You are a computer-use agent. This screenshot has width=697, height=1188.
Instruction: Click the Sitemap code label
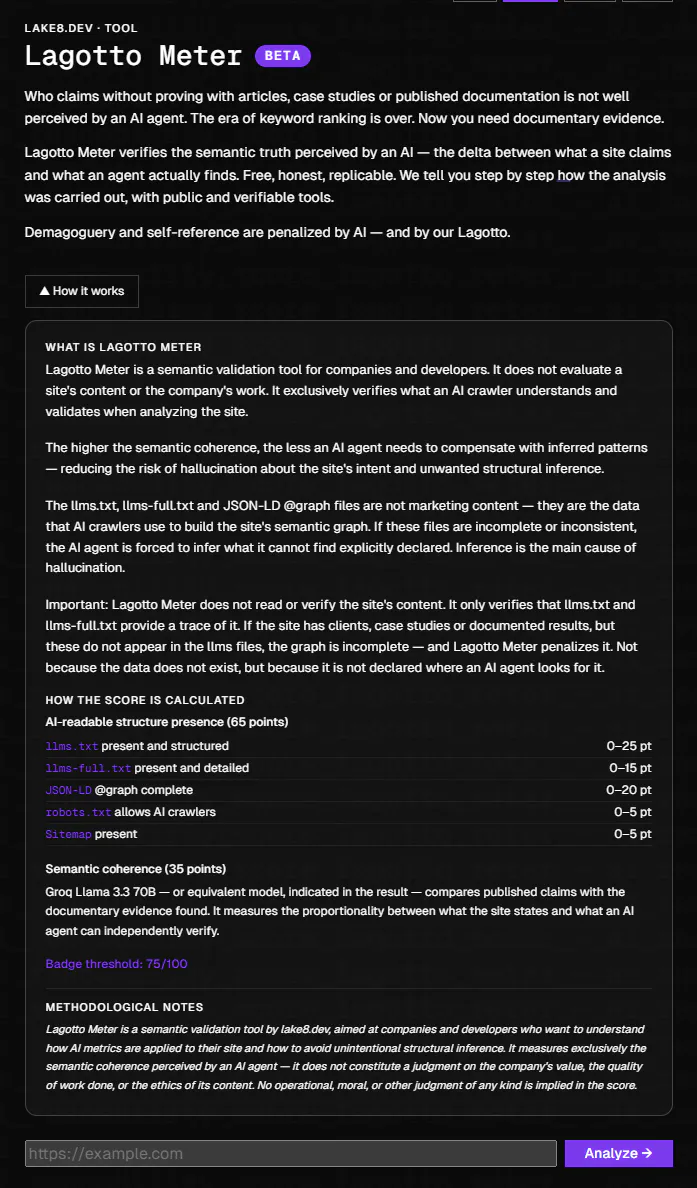[68, 834]
